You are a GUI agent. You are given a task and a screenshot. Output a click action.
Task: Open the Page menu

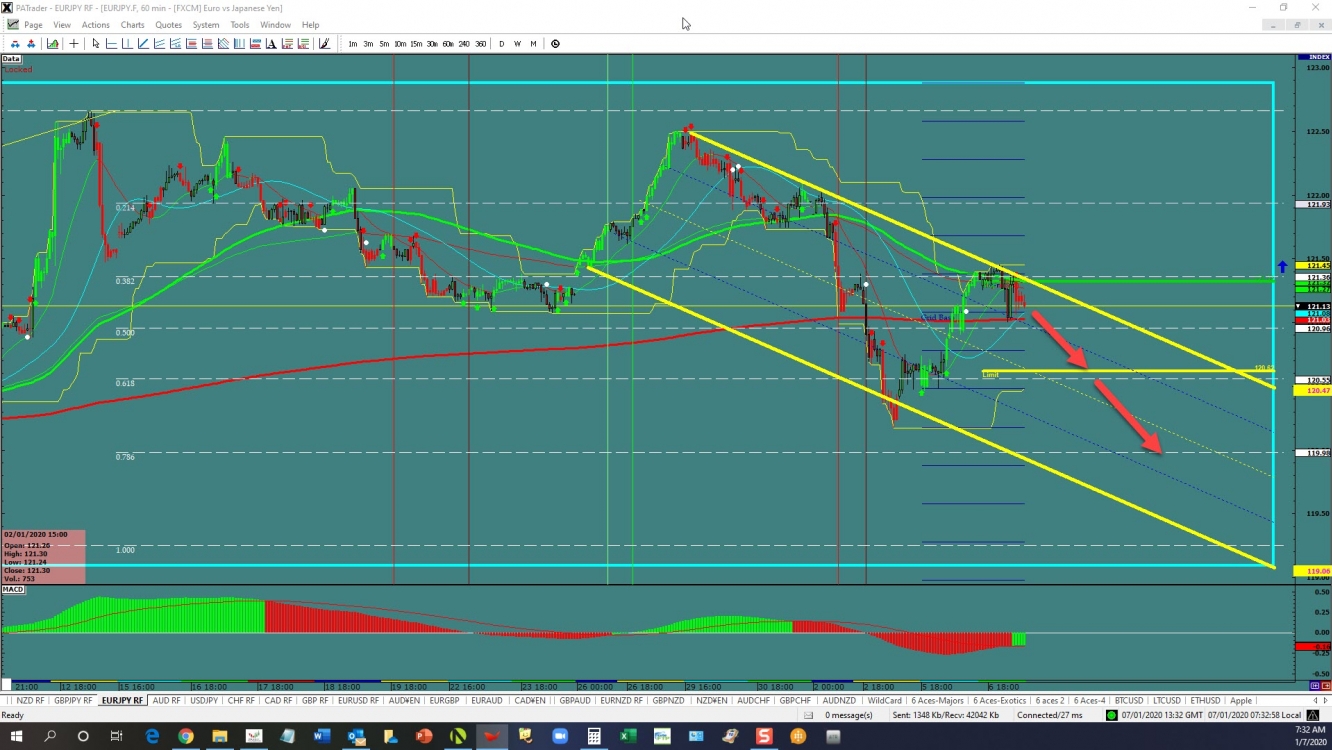pyautogui.click(x=33, y=25)
